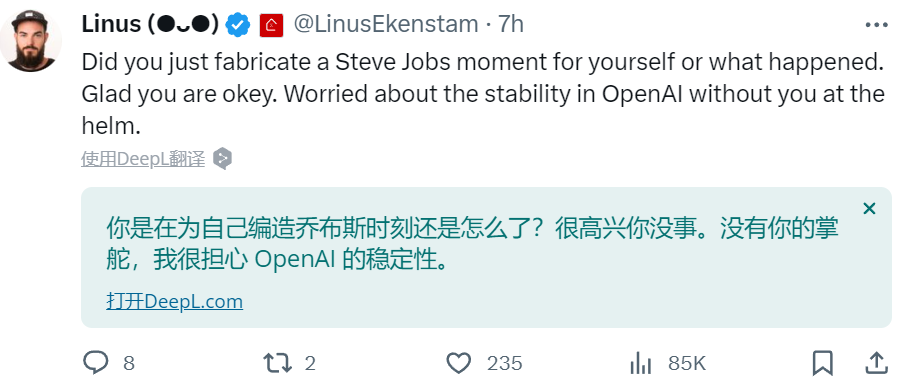Click the 85K views count

[687, 364]
